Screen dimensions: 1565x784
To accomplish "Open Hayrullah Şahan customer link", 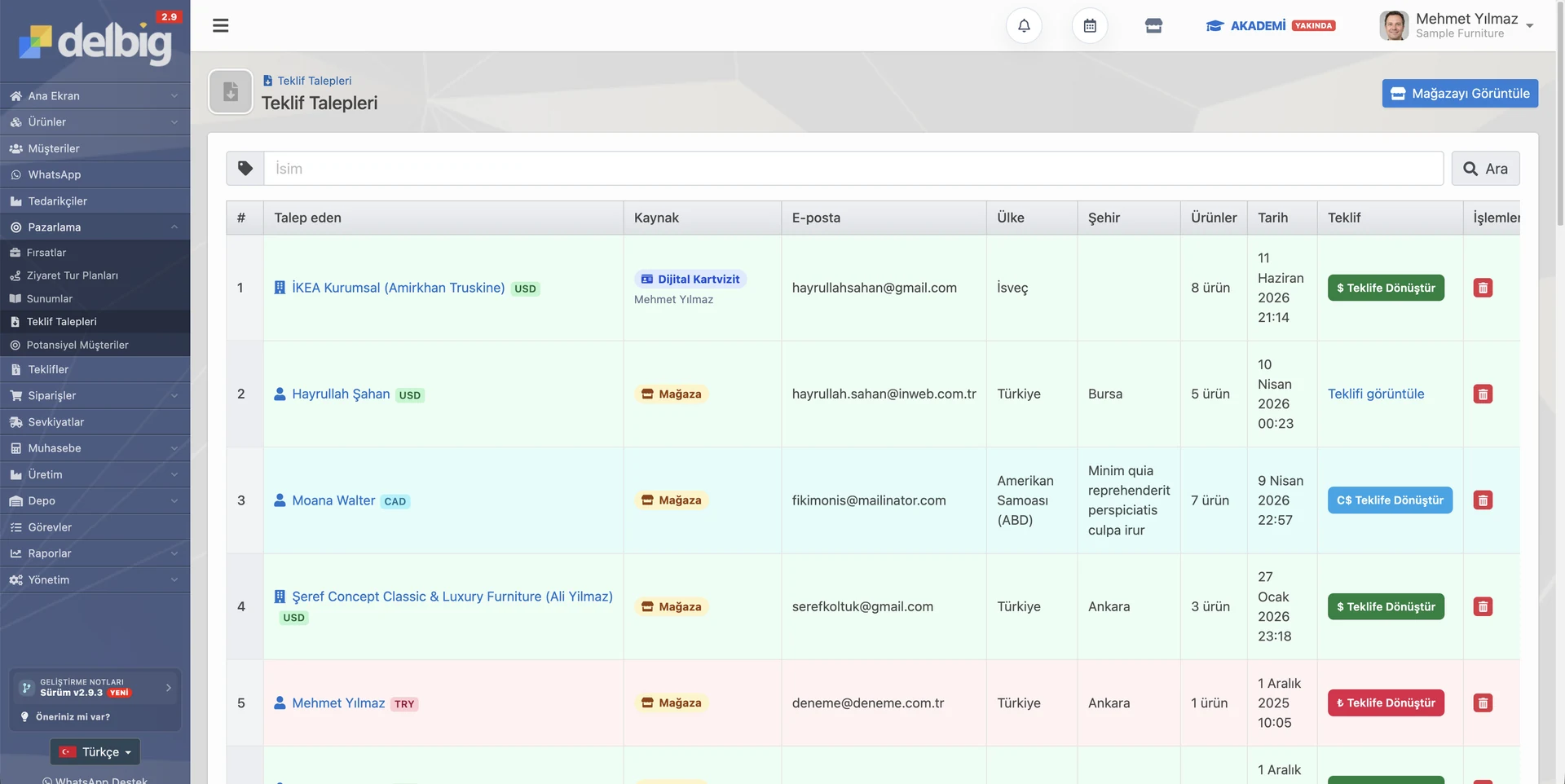I will click(341, 394).
